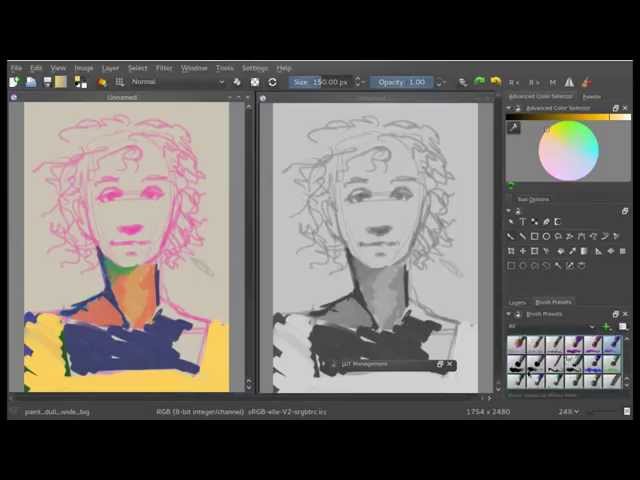Open the Filter menu
Image resolution: width=640 pixels, height=480 pixels.
coord(164,68)
